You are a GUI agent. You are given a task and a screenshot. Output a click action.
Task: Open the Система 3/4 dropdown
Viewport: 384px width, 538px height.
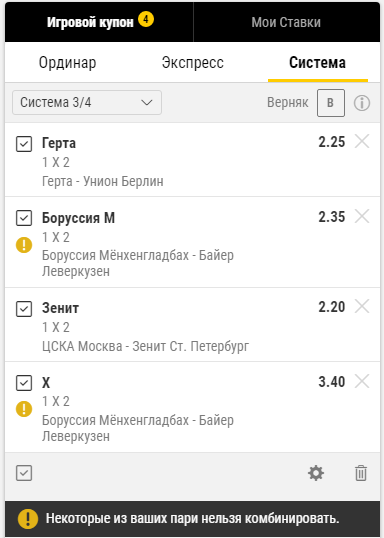87,102
